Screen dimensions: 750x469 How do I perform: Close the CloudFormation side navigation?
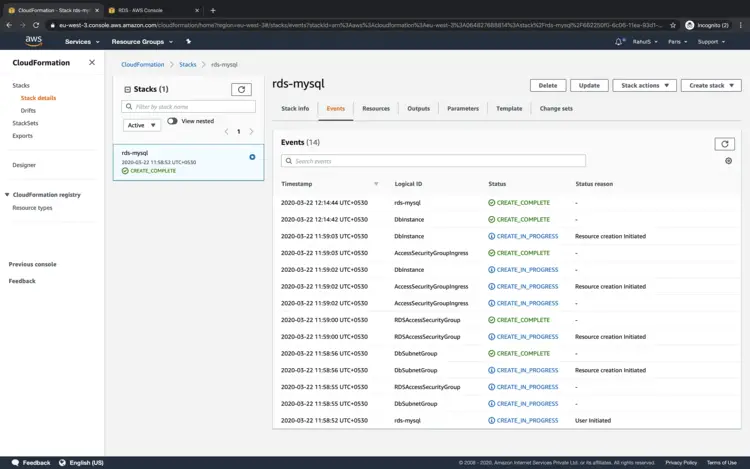point(92,63)
